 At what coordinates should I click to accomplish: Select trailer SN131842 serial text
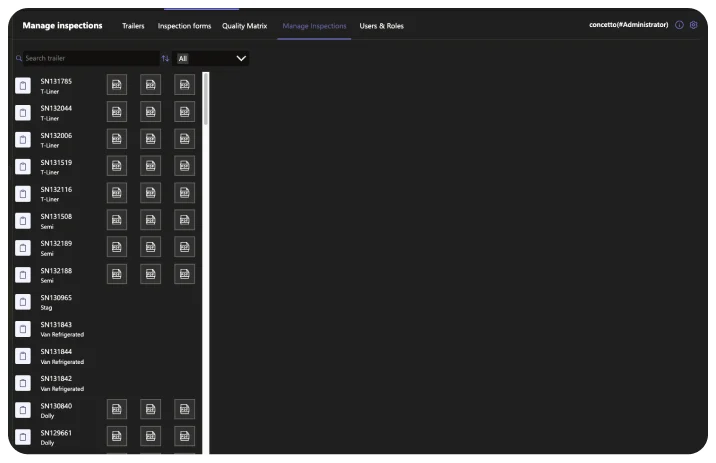click(56, 379)
